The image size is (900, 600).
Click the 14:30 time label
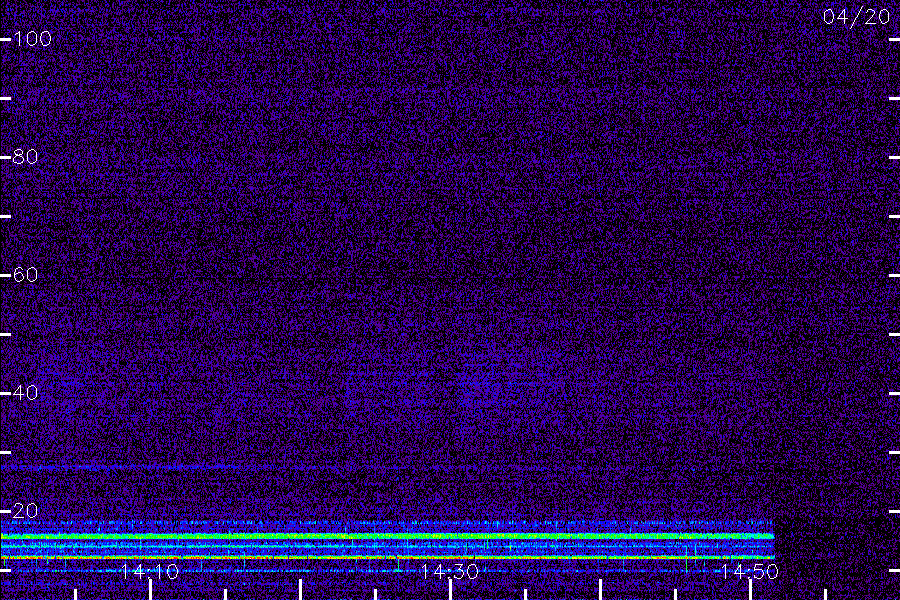pyautogui.click(x=449, y=571)
